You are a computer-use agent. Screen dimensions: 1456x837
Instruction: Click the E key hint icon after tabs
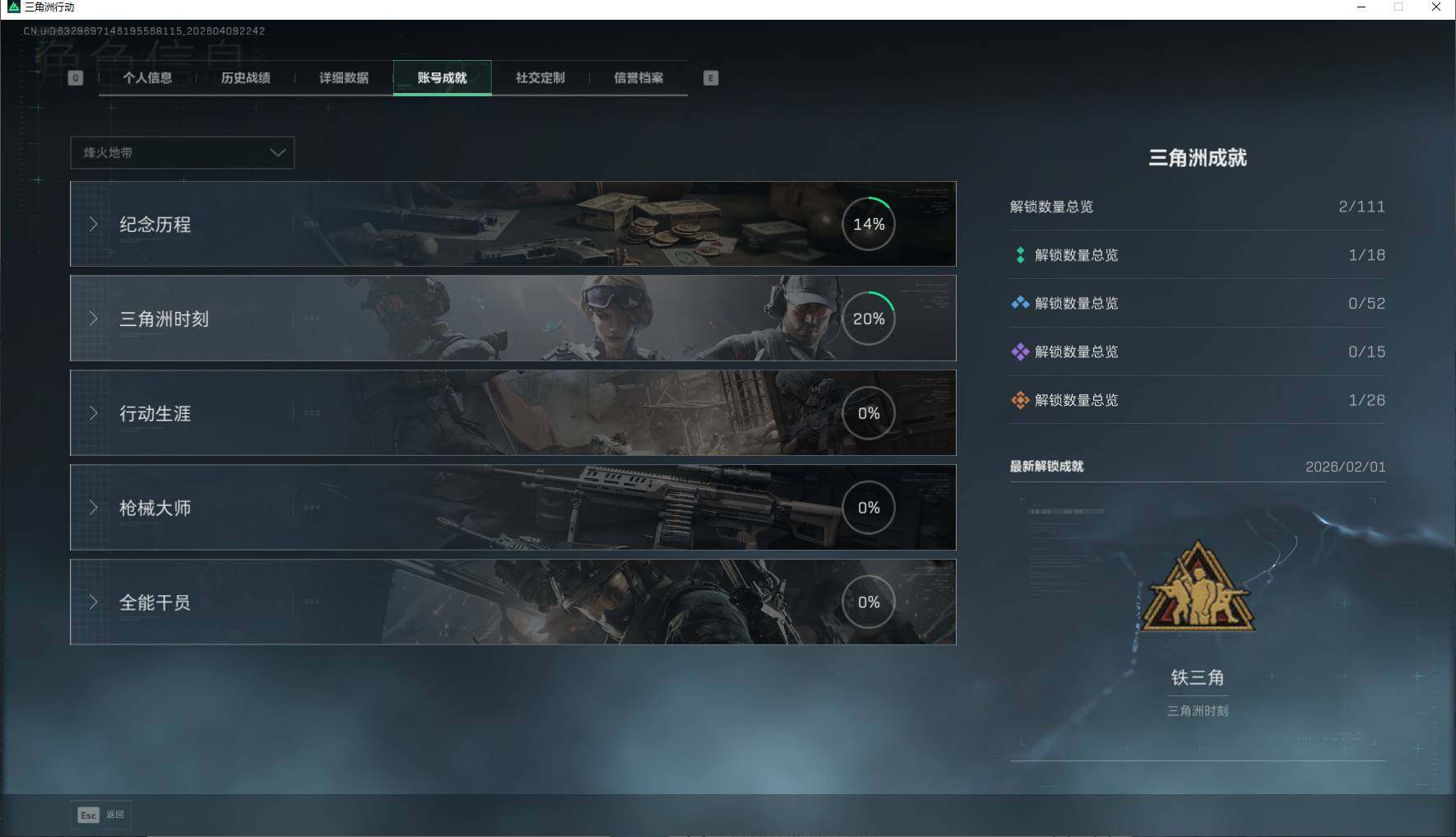click(x=711, y=78)
